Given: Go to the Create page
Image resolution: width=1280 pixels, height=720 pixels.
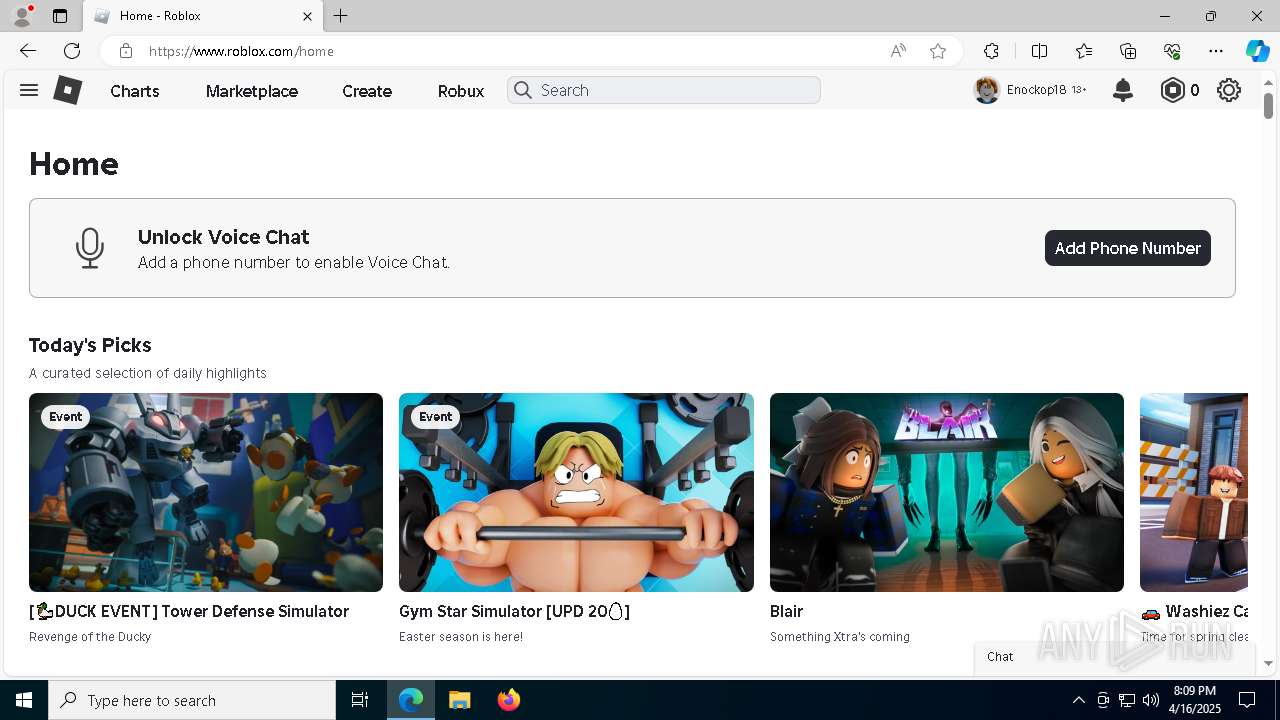Looking at the screenshot, I should (367, 91).
